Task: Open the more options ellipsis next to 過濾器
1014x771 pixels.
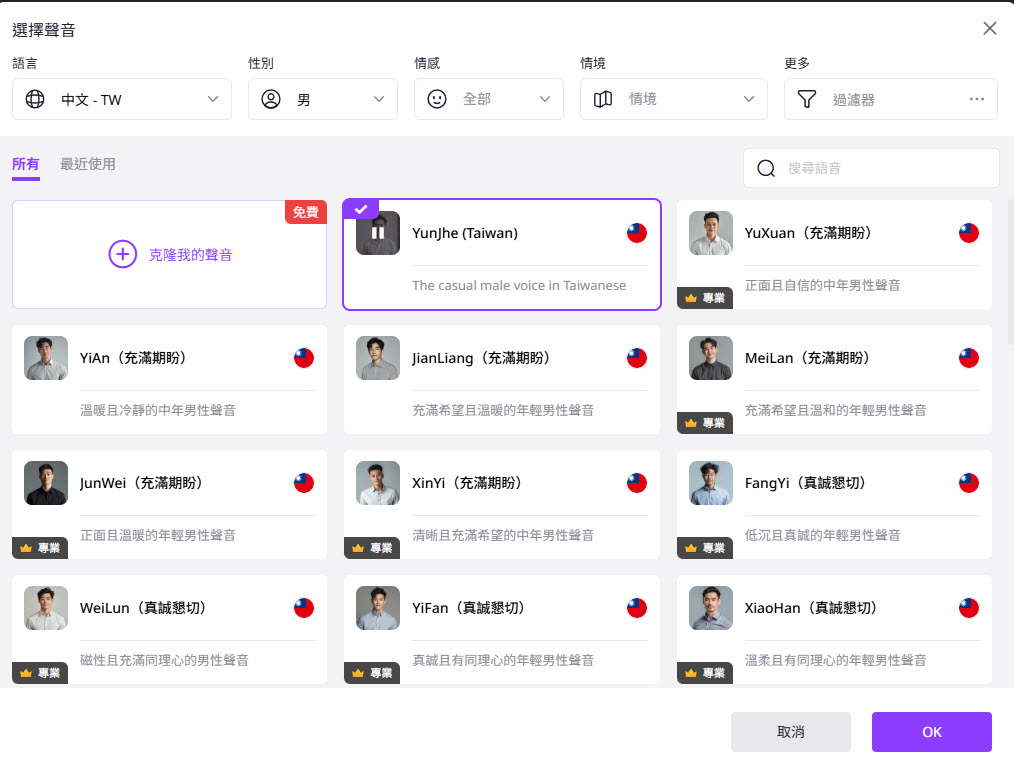Action: [978, 99]
